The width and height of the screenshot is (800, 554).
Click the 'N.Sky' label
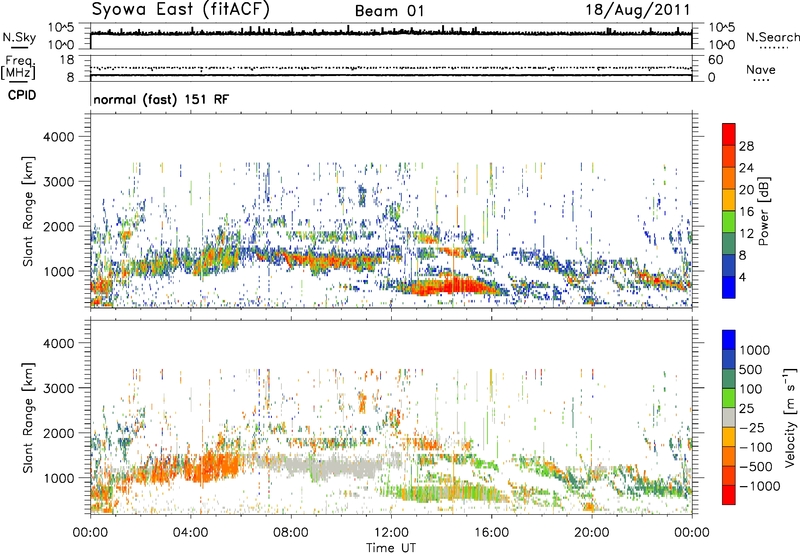click(19, 37)
